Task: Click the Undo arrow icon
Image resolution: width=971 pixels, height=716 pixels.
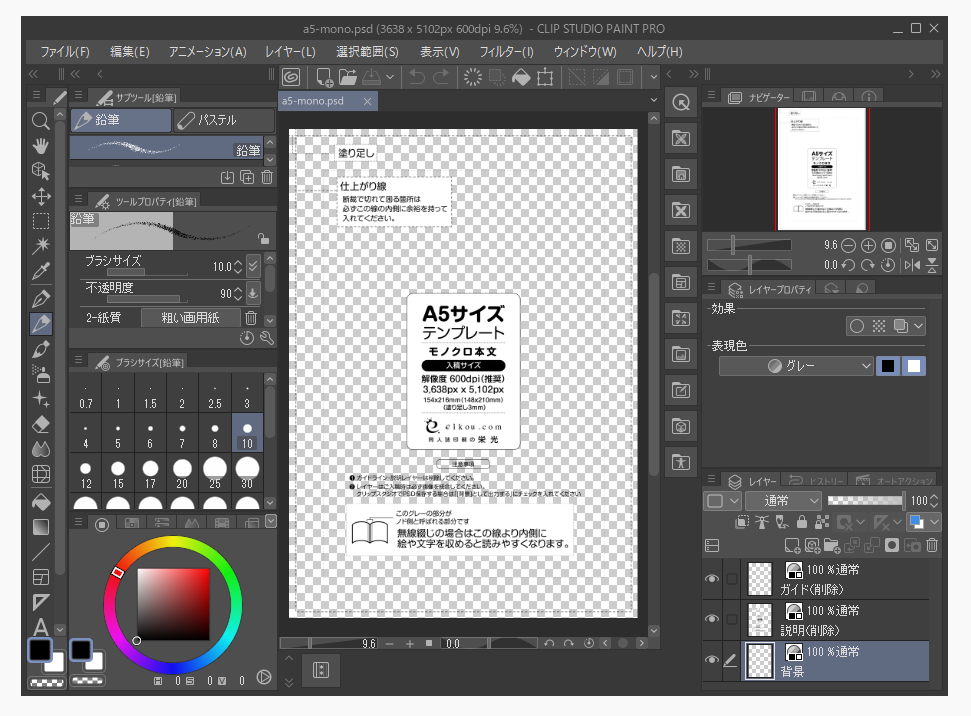Action: tap(417, 77)
